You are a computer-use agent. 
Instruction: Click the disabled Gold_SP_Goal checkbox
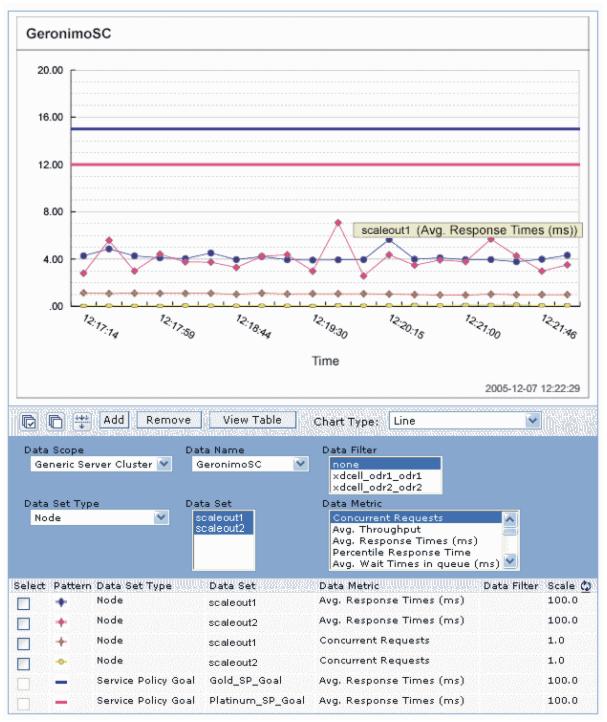23,684
